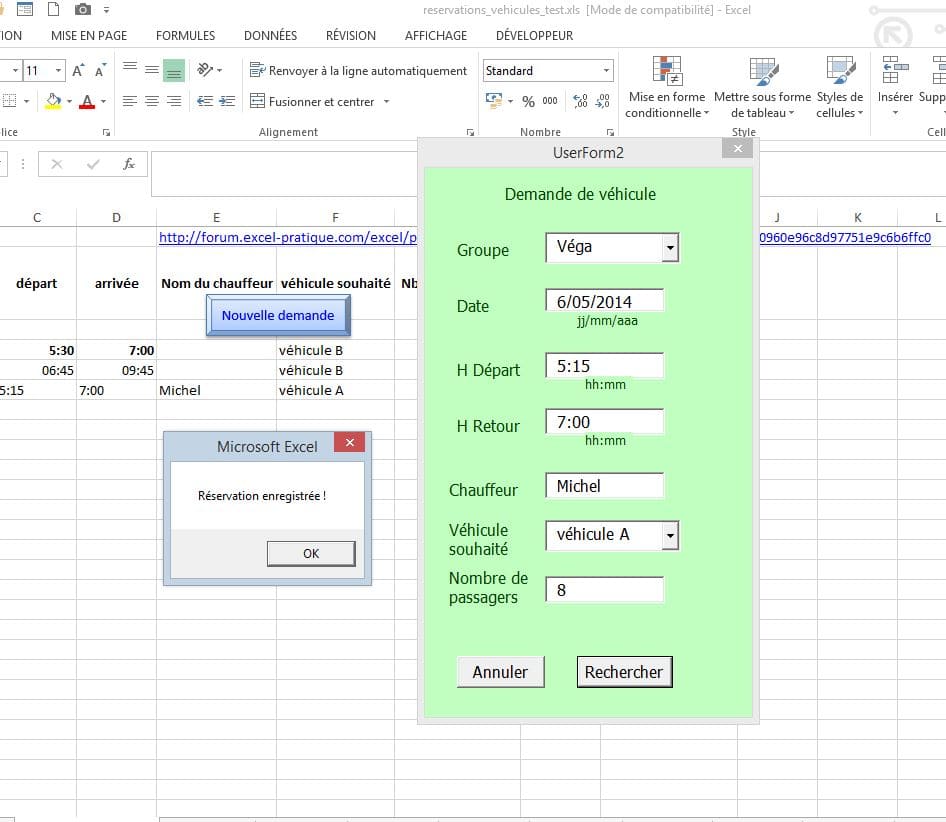Switch to the FORMULES ribbon tab
This screenshot has height=822, width=946.
[x=185, y=35]
